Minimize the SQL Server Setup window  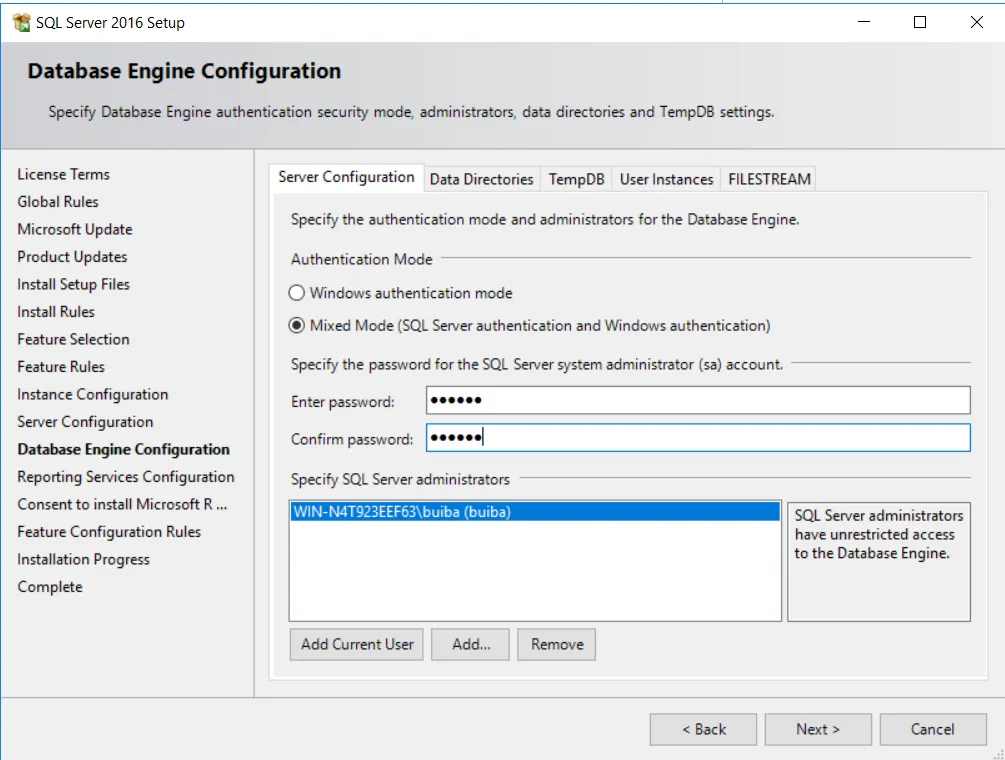(863, 22)
